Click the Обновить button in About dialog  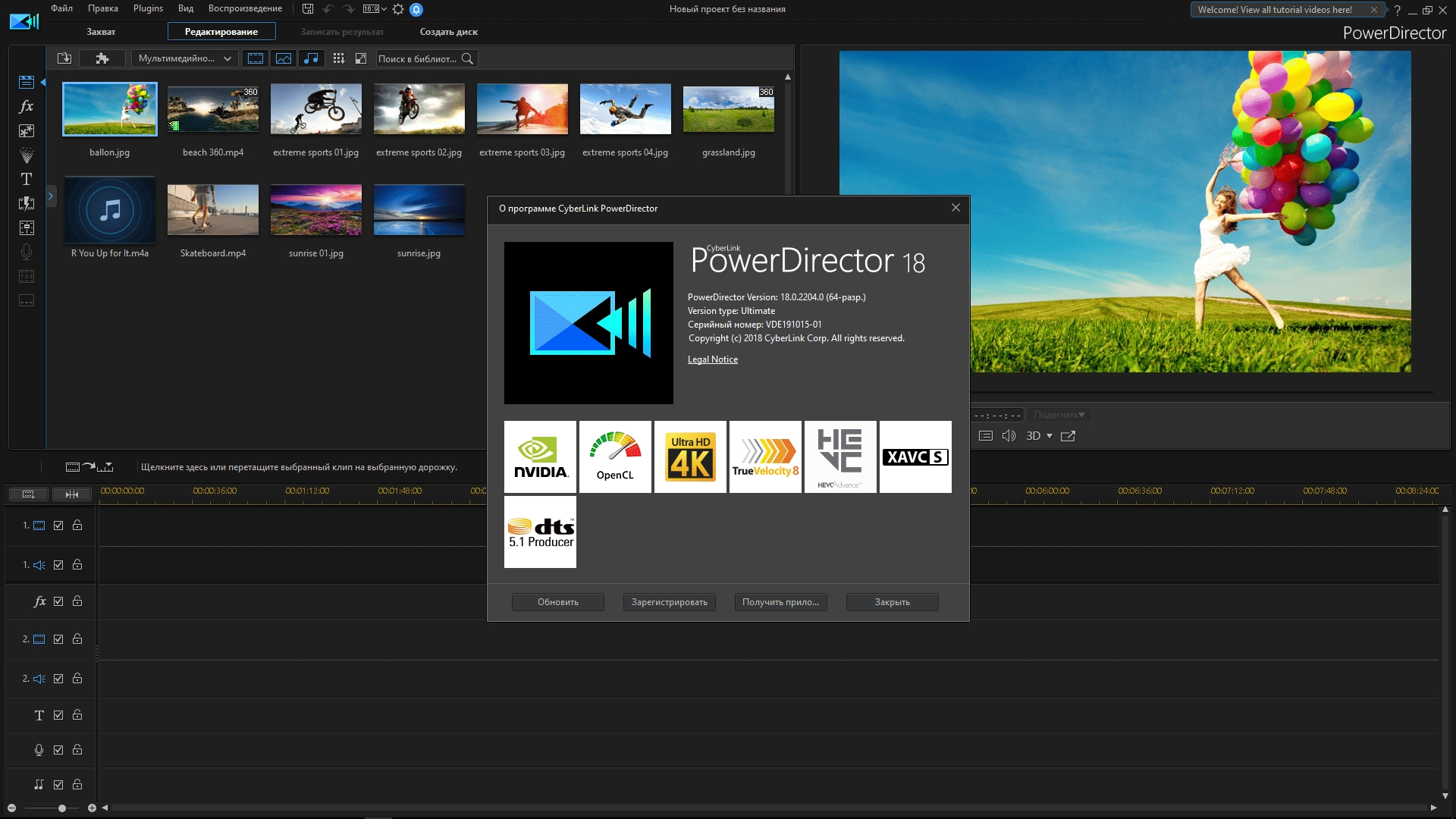click(558, 602)
